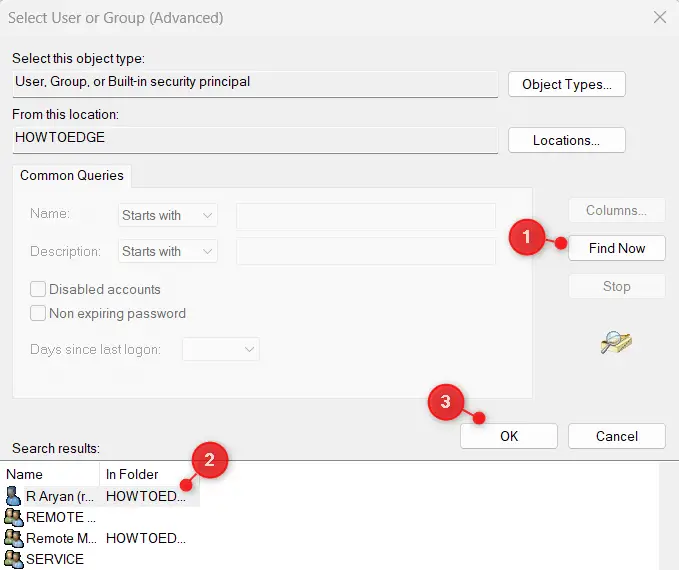Click the group icon beside REMOTE entry
679x570 pixels.
point(13,517)
